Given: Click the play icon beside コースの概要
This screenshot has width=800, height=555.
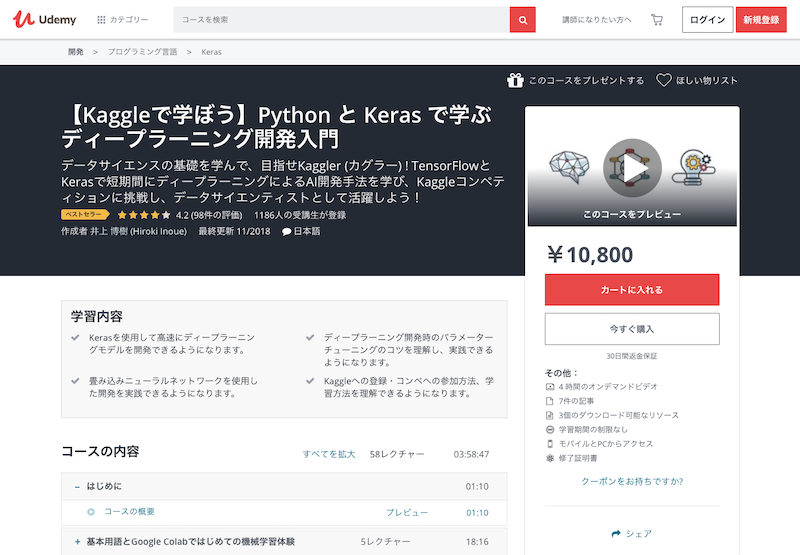Looking at the screenshot, I should pos(91,512).
